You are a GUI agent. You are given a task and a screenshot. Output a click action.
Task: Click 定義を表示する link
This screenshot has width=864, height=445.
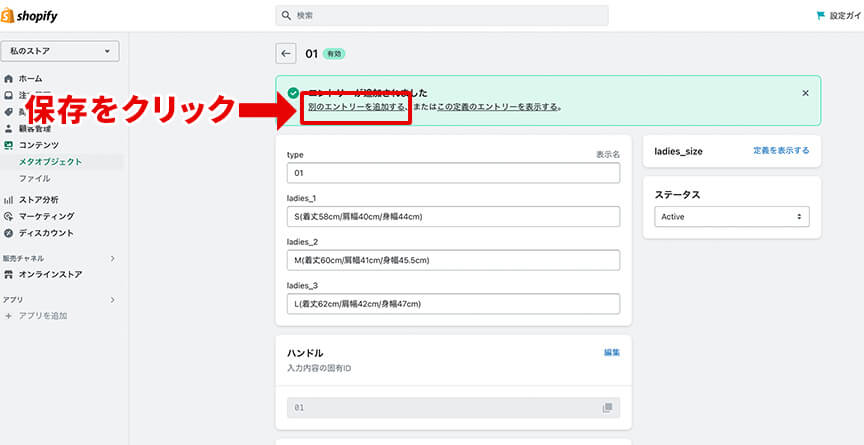click(781, 150)
